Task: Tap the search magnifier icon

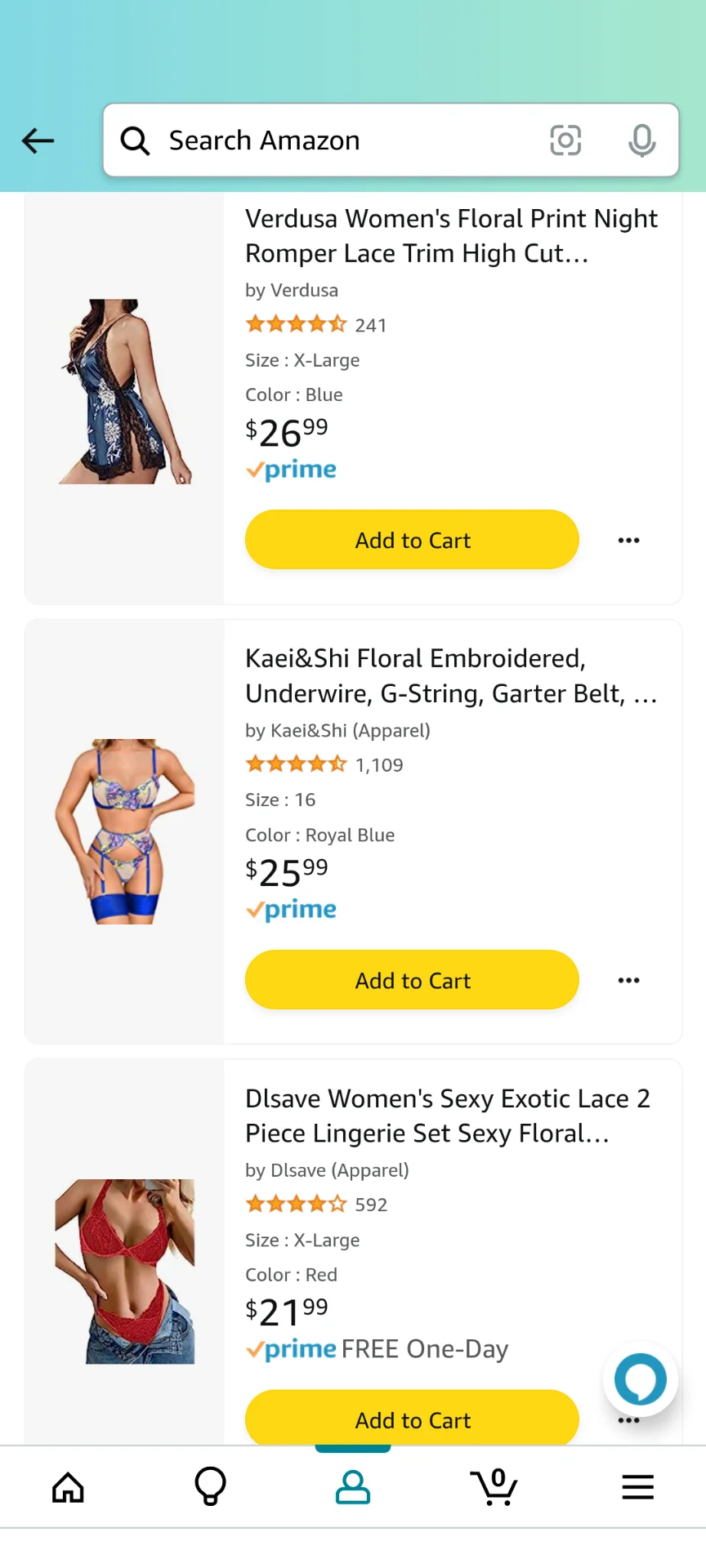Action: (135, 140)
